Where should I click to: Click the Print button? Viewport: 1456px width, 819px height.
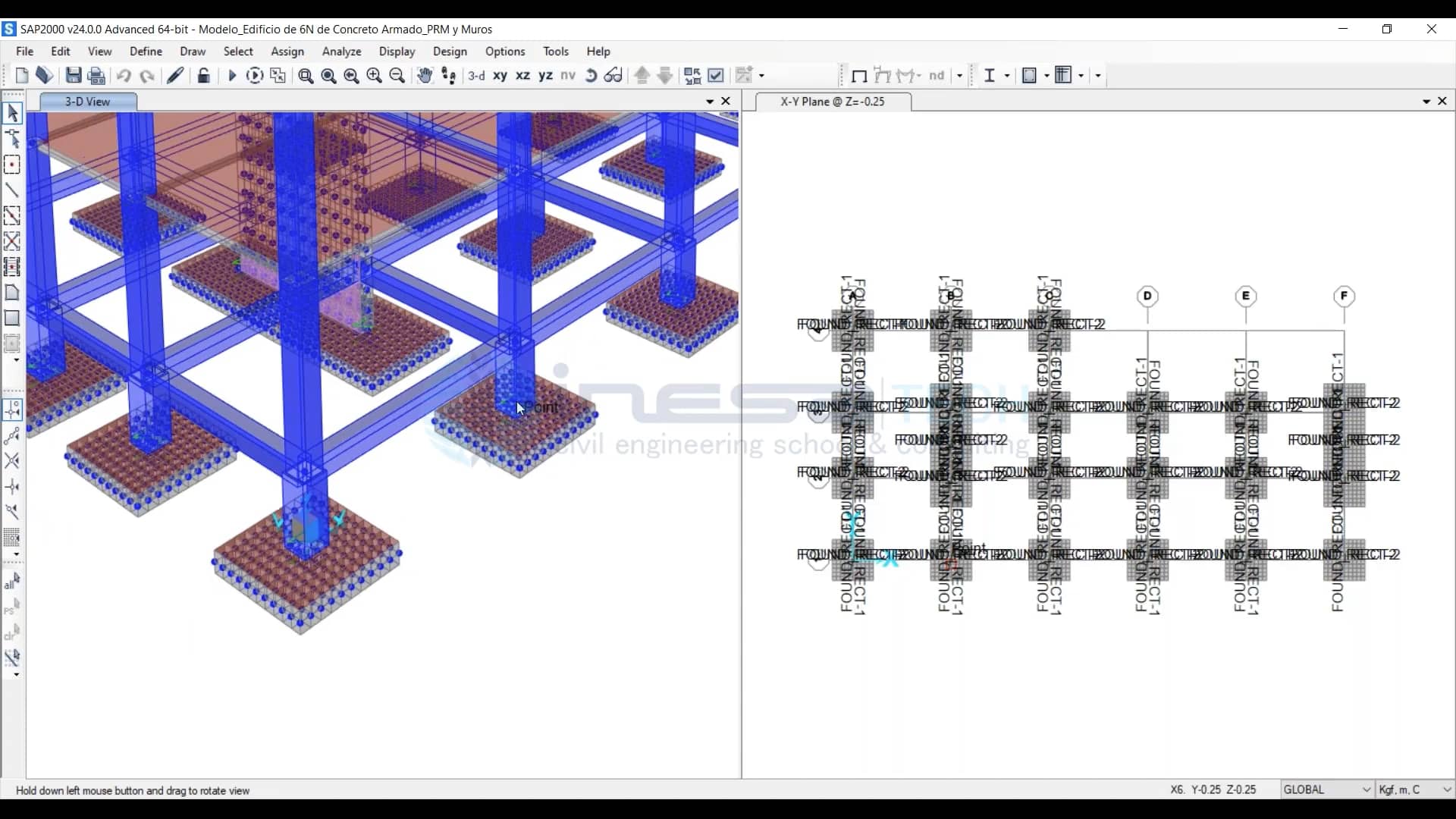pyautogui.click(x=96, y=75)
